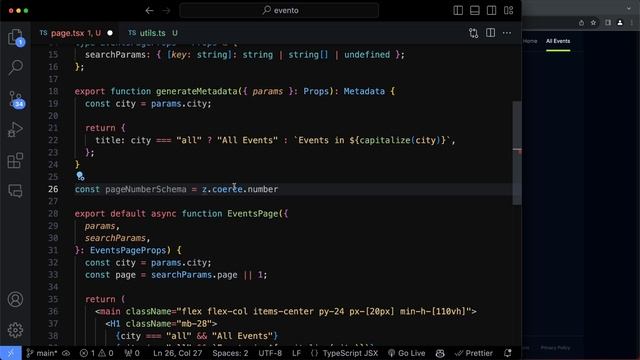Open problems count showing 1 error
Image resolution: width=640 pixels, height=360 pixels.
[97, 353]
